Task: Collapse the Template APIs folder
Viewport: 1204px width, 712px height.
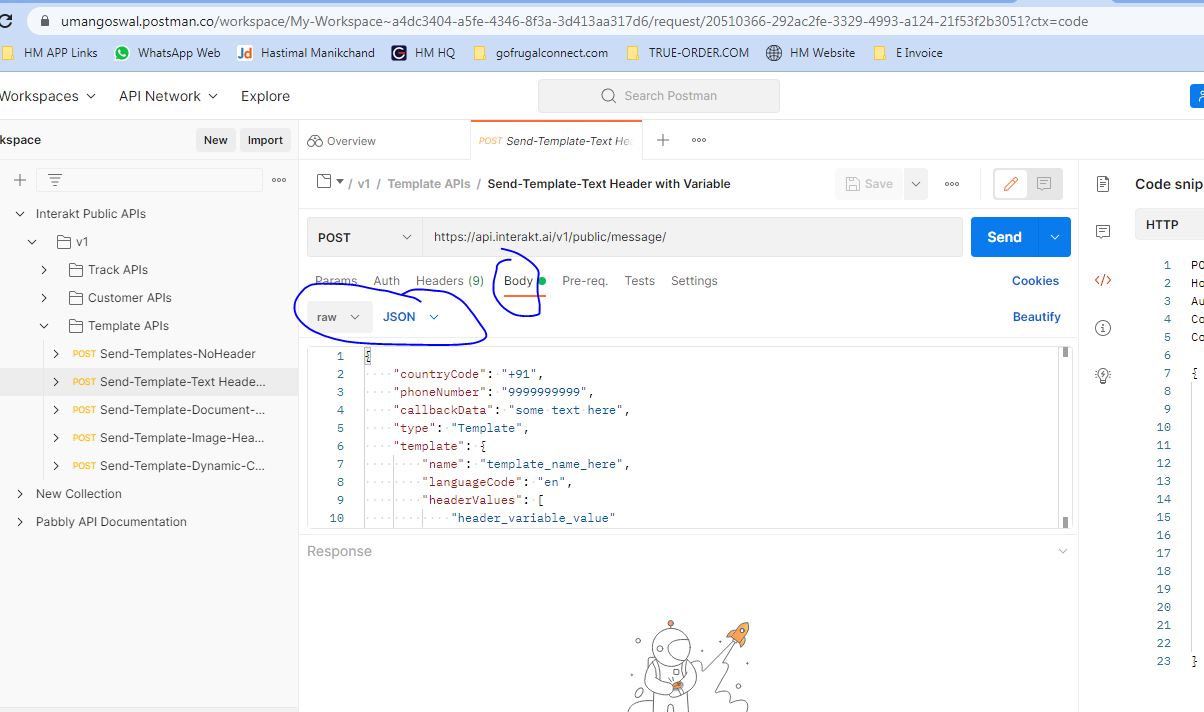Action: [x=44, y=326]
